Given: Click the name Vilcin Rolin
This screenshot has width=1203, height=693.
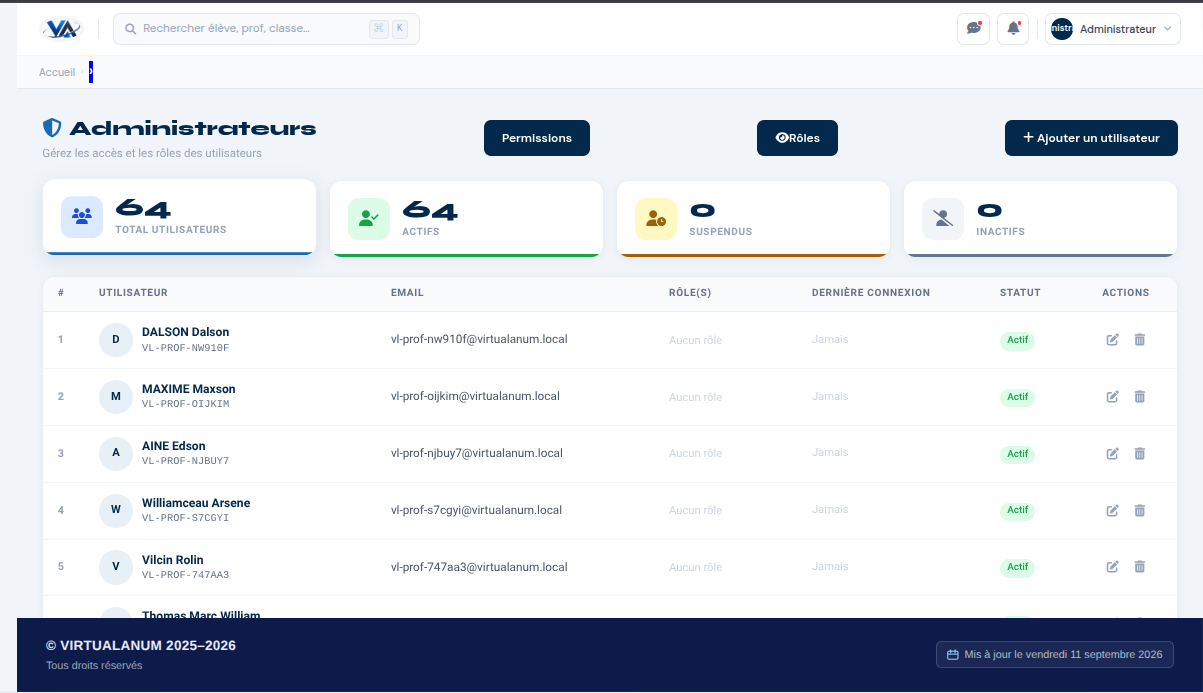Looking at the screenshot, I should [173, 560].
